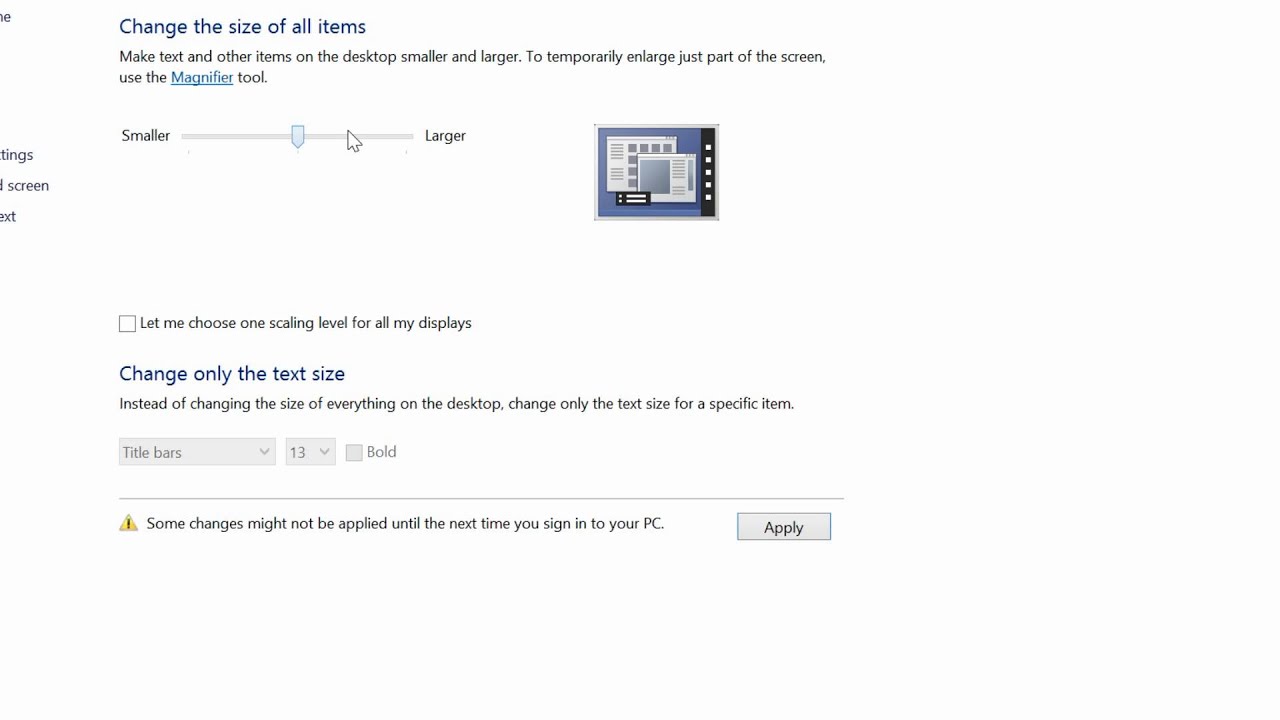Open the top sidebar link ending in "ne"
Image resolution: width=1280 pixels, height=720 pixels.
tap(5, 17)
